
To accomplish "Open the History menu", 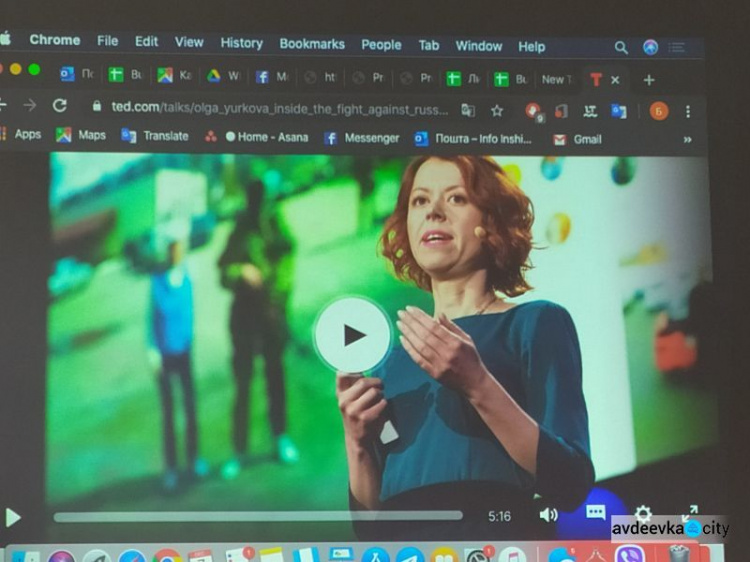I will click(x=241, y=43).
